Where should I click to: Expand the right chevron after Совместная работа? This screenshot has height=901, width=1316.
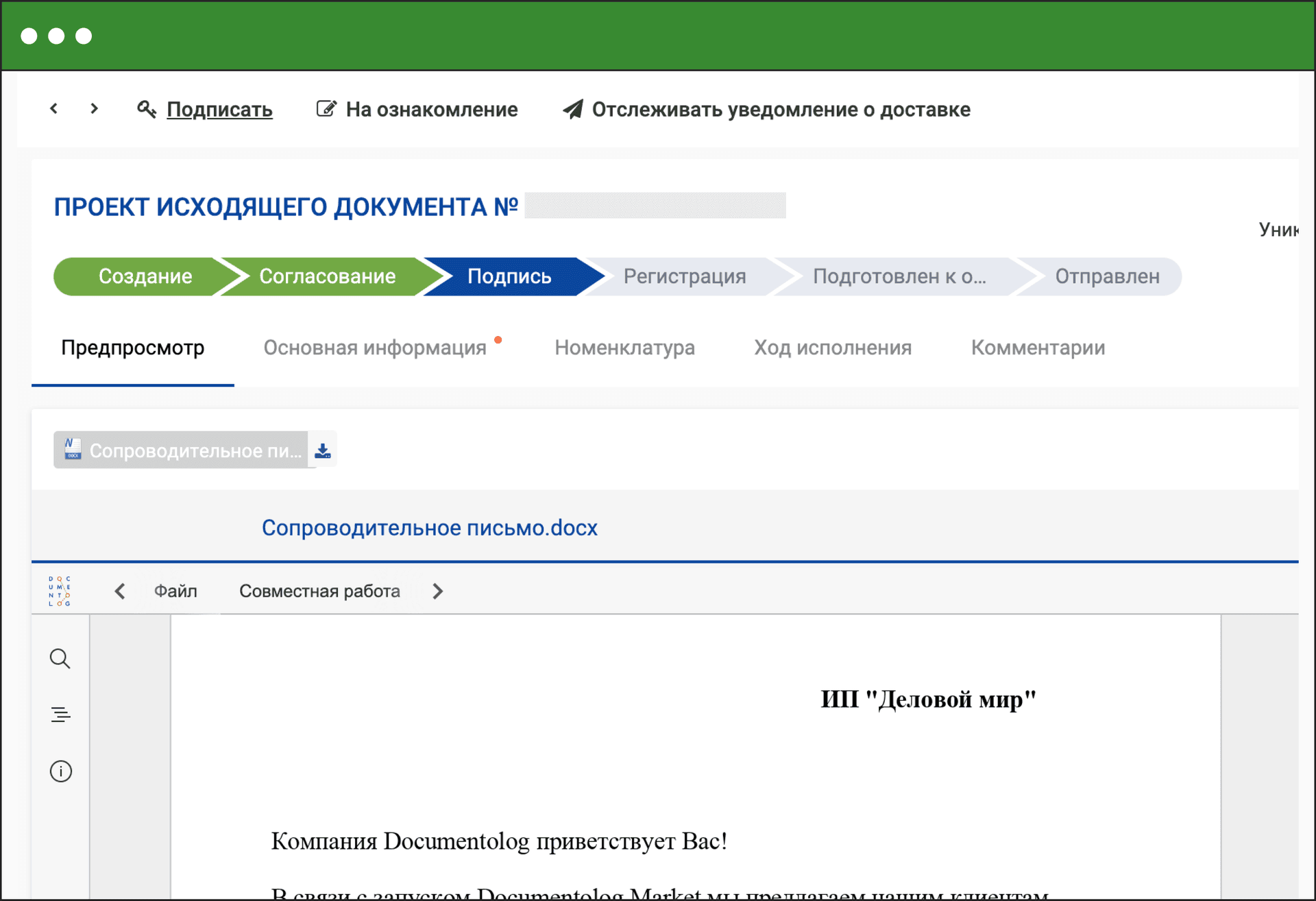437,590
